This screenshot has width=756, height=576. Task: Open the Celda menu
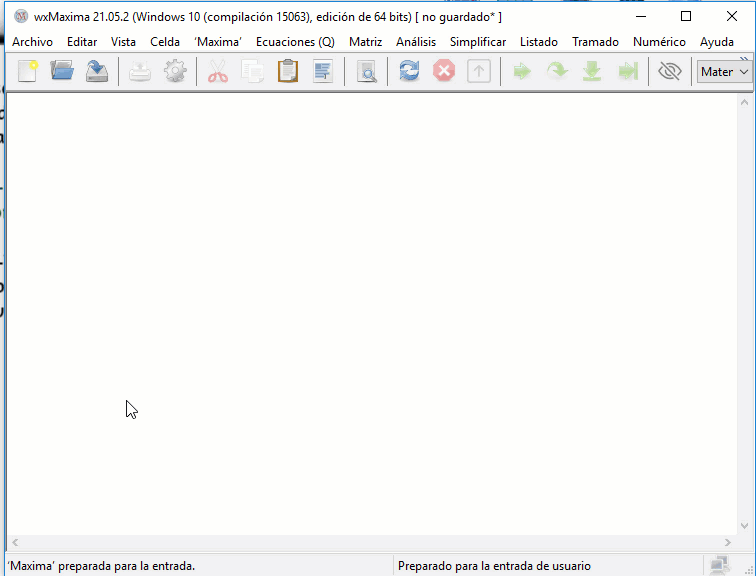[165, 42]
